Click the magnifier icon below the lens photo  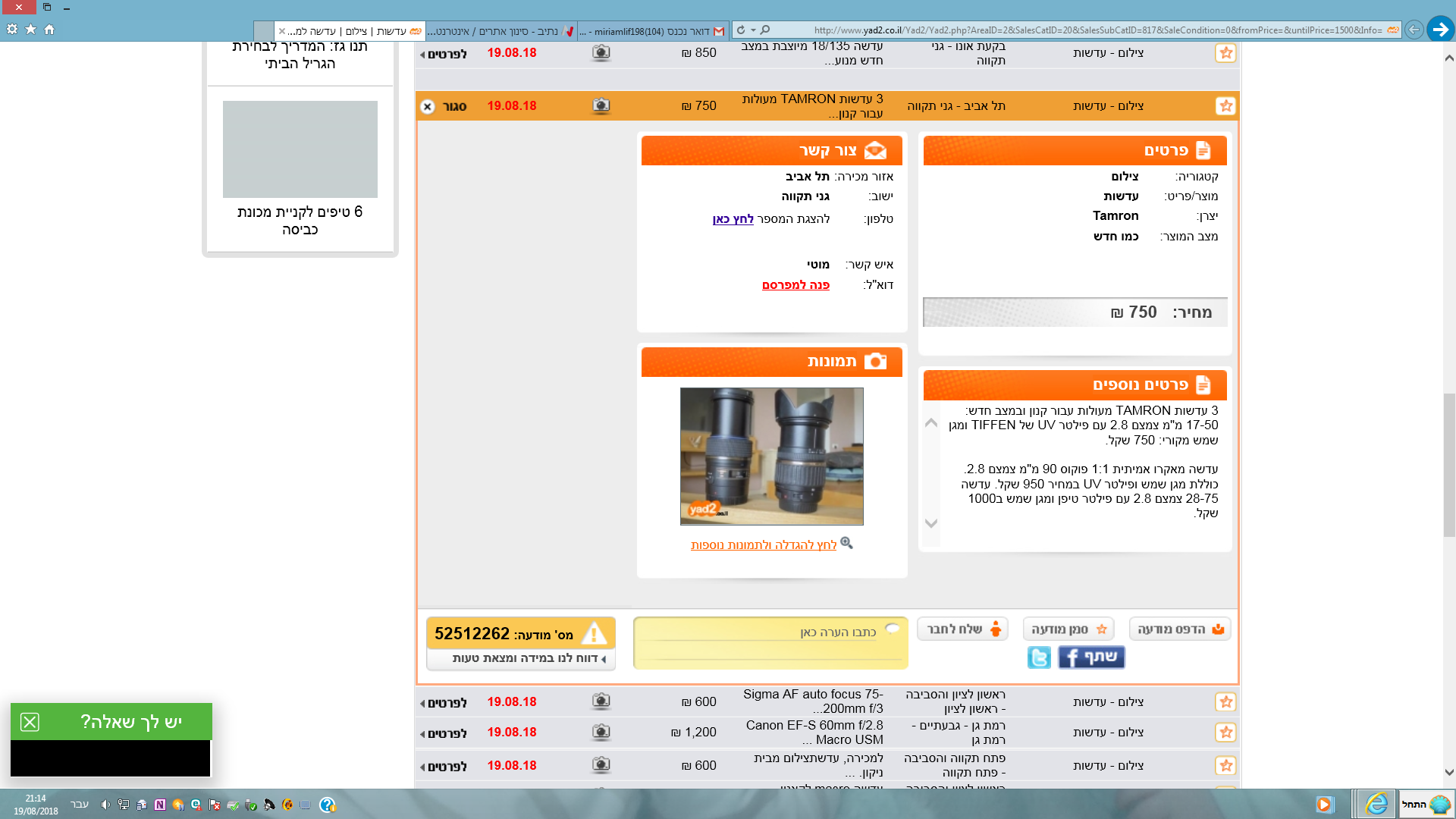(x=847, y=543)
